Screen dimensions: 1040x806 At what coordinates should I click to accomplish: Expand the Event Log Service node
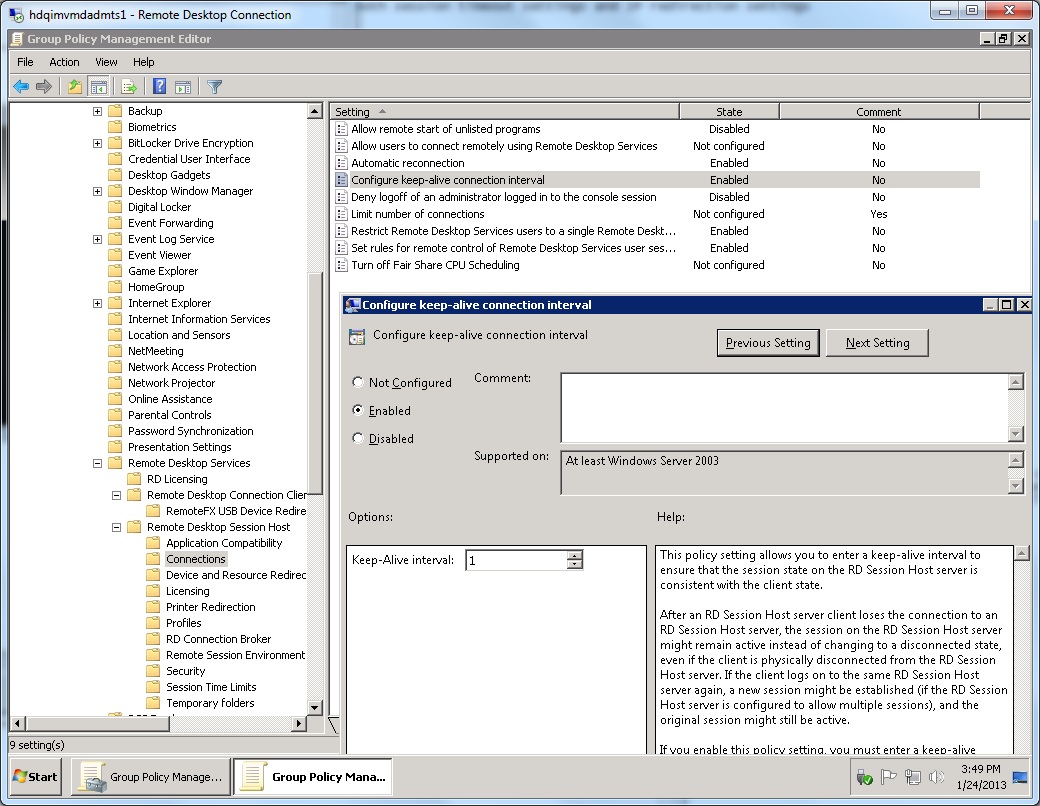98,239
